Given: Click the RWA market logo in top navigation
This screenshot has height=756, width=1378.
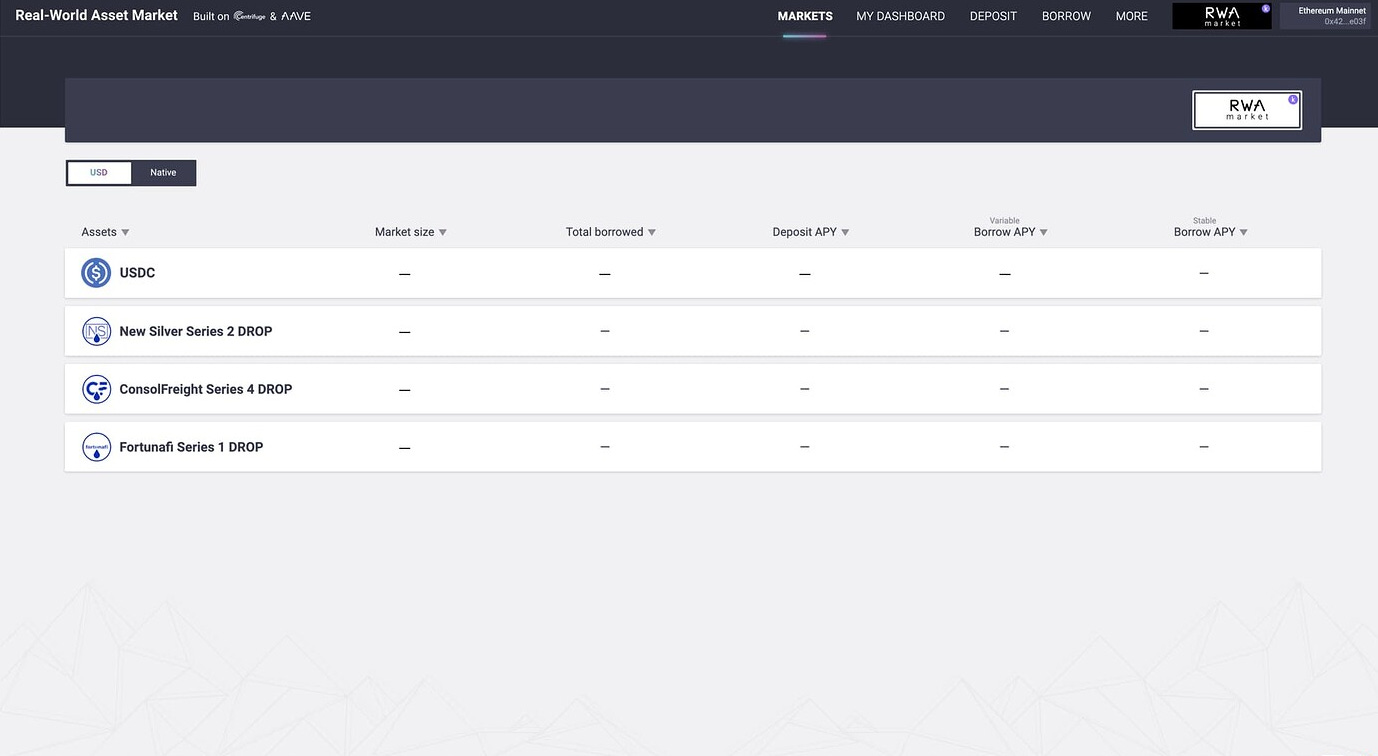Looking at the screenshot, I should [x=1222, y=16].
